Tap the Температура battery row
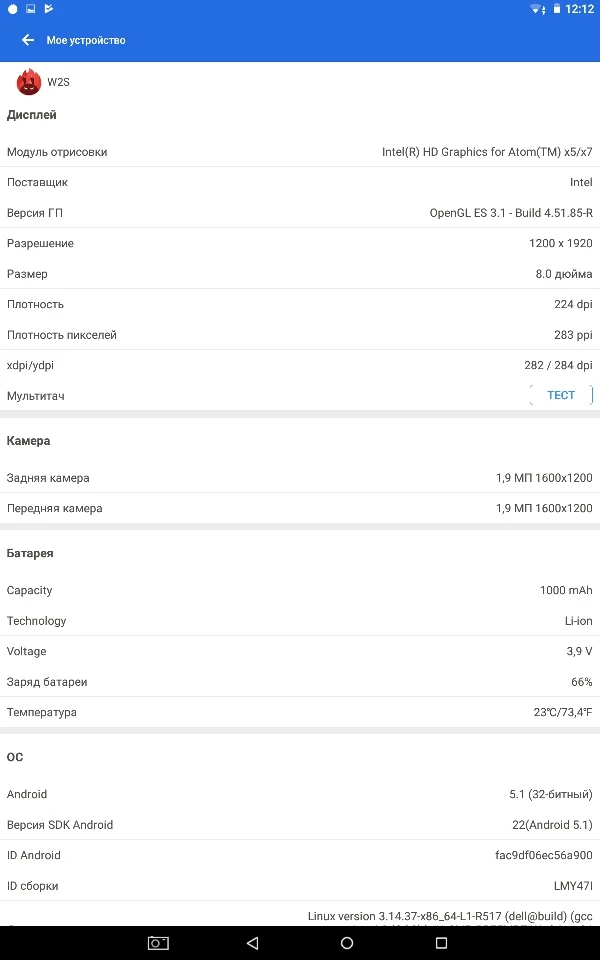This screenshot has width=600, height=960. pyautogui.click(x=300, y=712)
